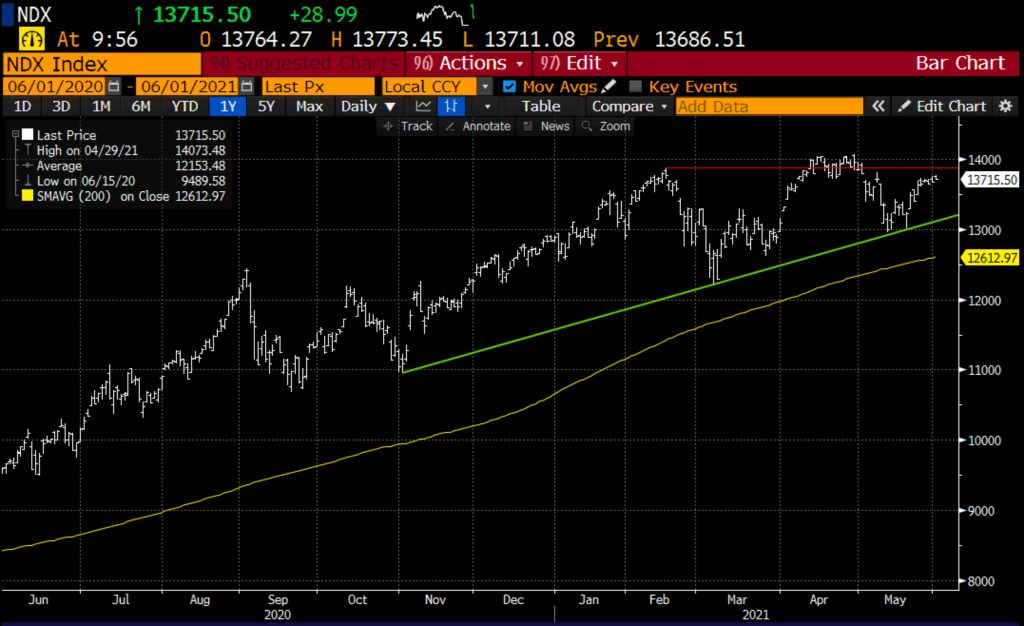Image resolution: width=1024 pixels, height=626 pixels.
Task: Click the pencil icon beside Mov Avgs
Action: tap(608, 87)
